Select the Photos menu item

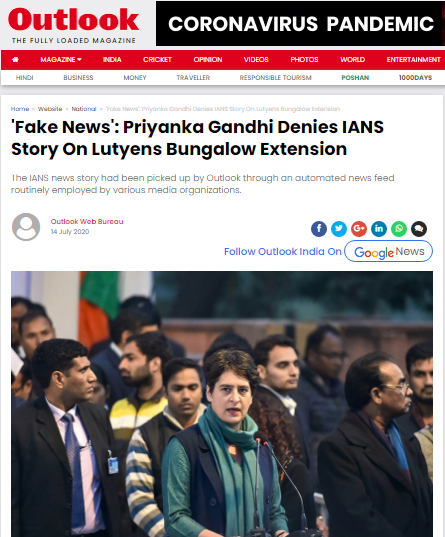(x=304, y=60)
